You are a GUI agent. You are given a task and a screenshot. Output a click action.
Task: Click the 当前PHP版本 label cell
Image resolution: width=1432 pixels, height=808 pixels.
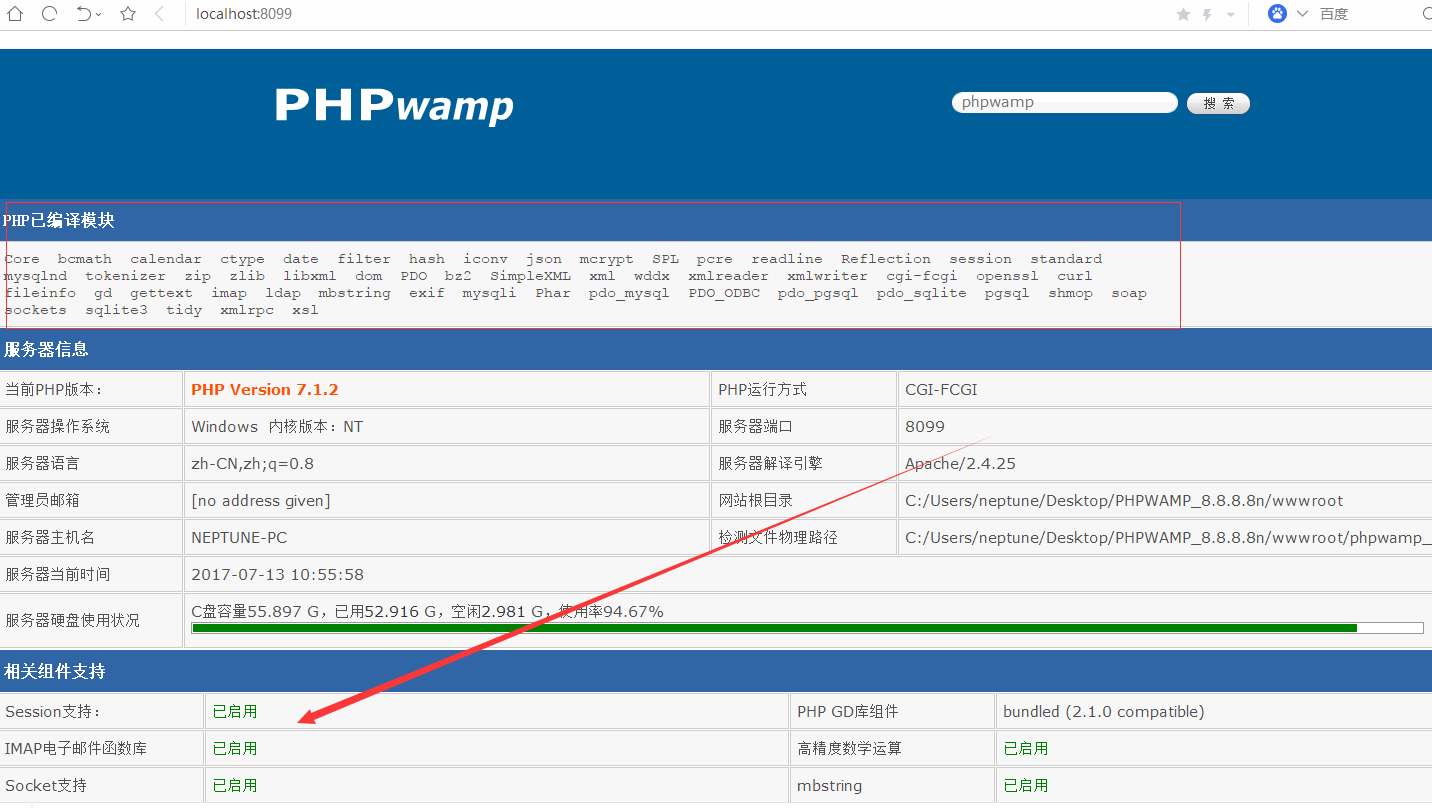pos(91,390)
